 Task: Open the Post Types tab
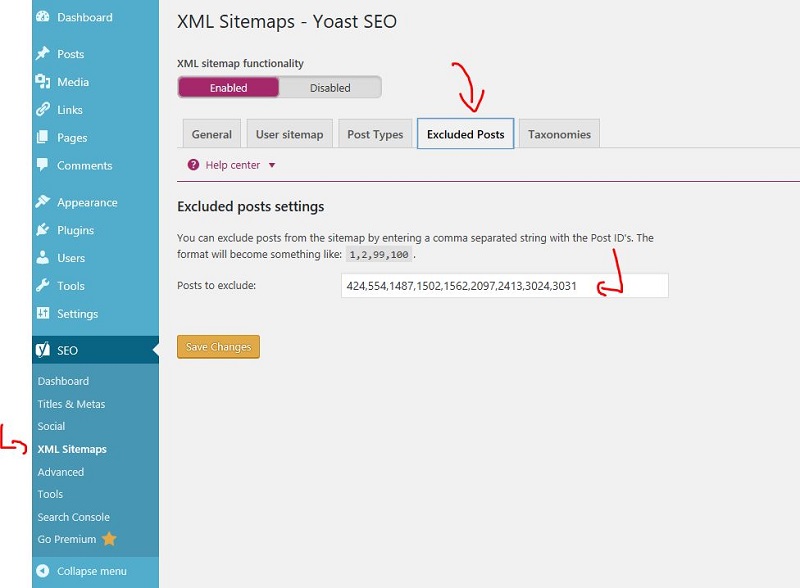(375, 134)
